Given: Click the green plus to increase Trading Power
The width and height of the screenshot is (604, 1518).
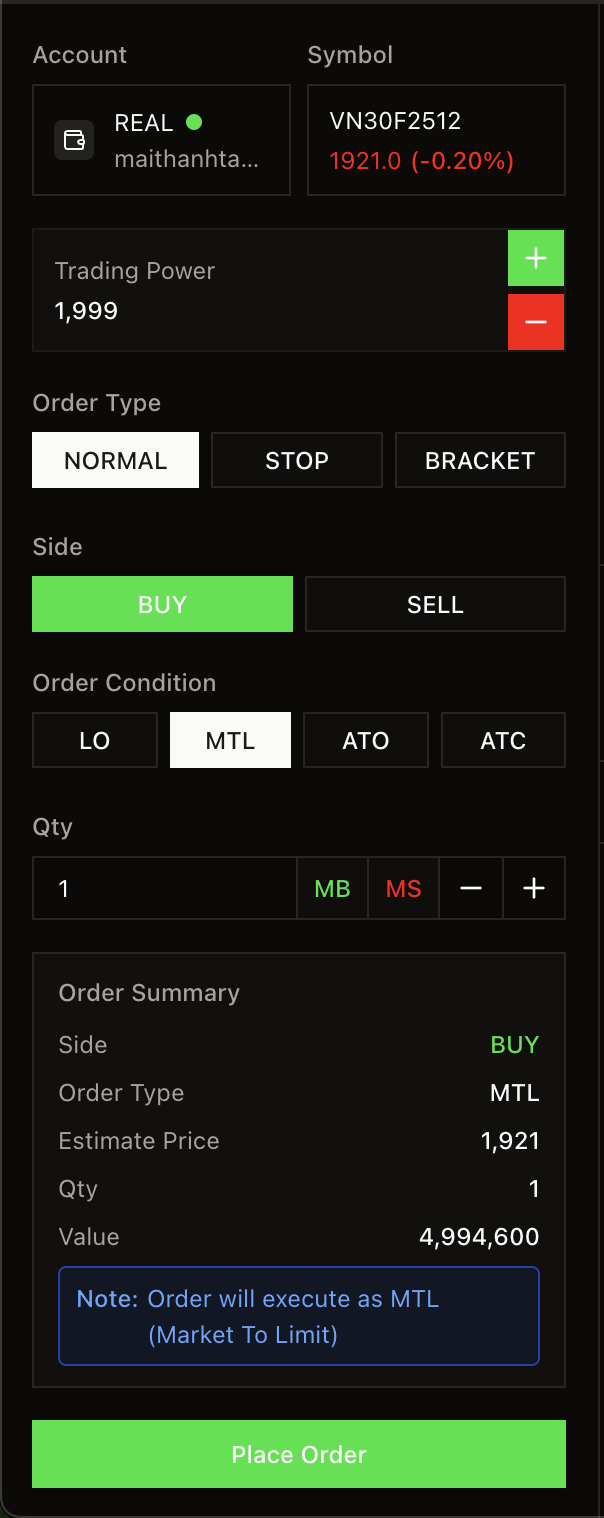Looking at the screenshot, I should click(536, 258).
